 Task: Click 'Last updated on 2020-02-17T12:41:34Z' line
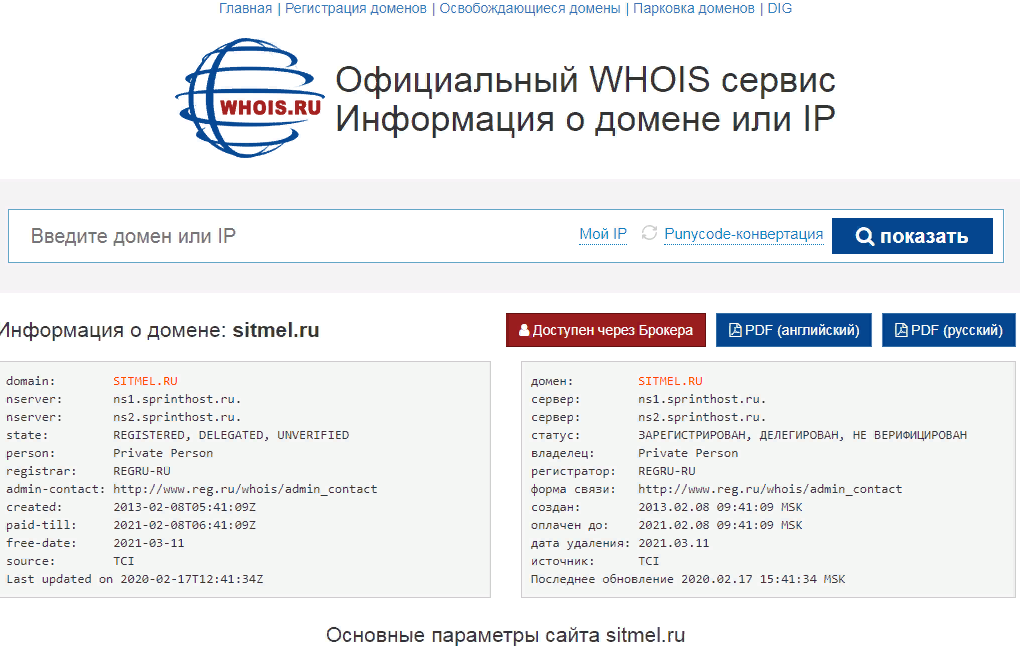[x=135, y=579]
